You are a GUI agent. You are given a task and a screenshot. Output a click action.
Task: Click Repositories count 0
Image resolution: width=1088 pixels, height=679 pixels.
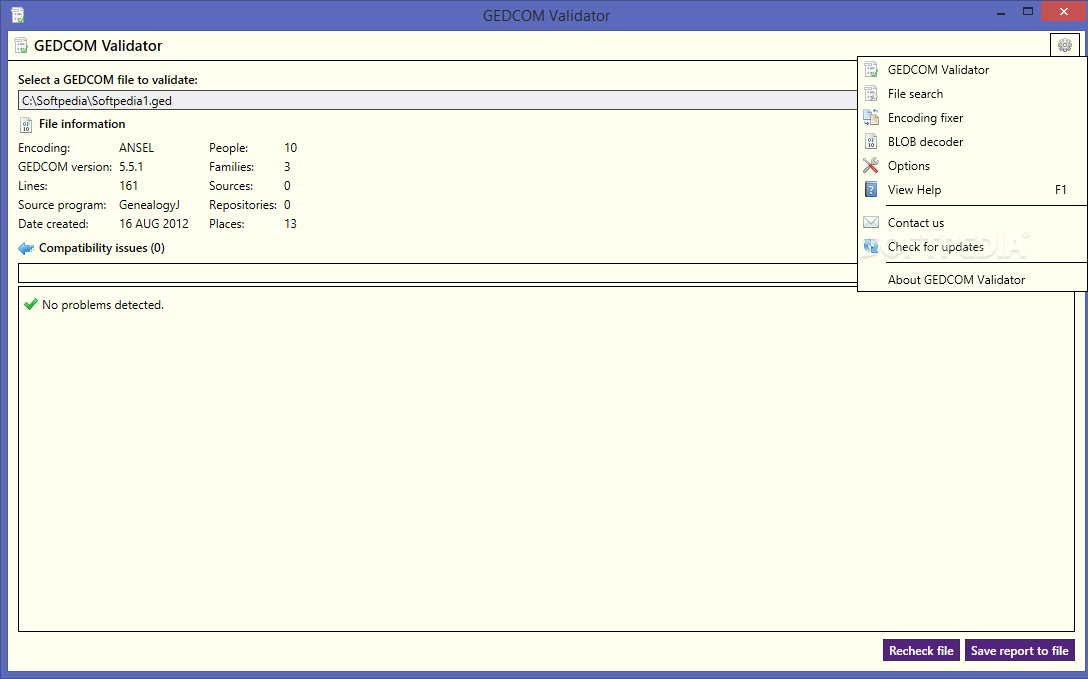pyautogui.click(x=287, y=205)
